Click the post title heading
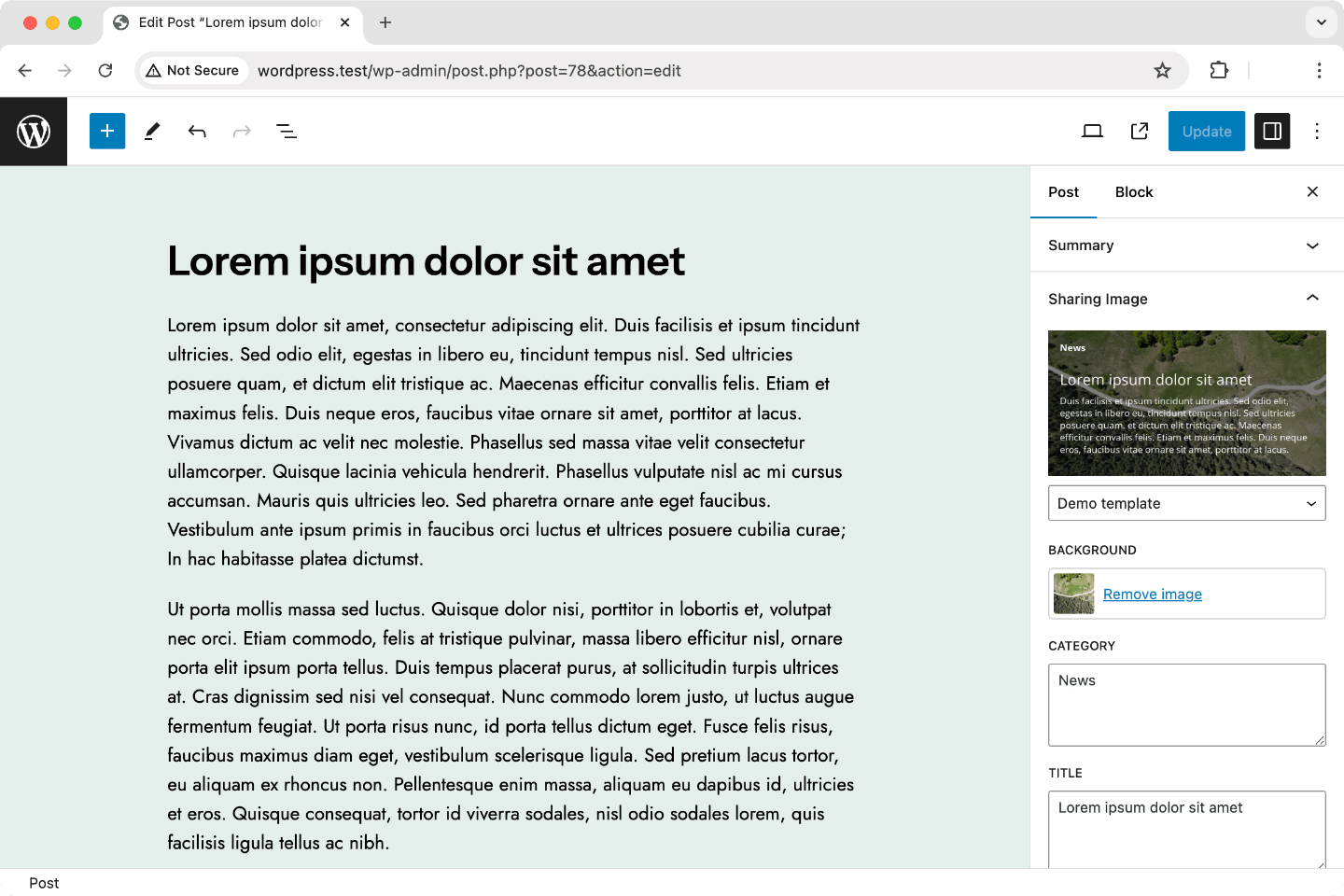Image resolution: width=1344 pixels, height=896 pixels. [427, 261]
